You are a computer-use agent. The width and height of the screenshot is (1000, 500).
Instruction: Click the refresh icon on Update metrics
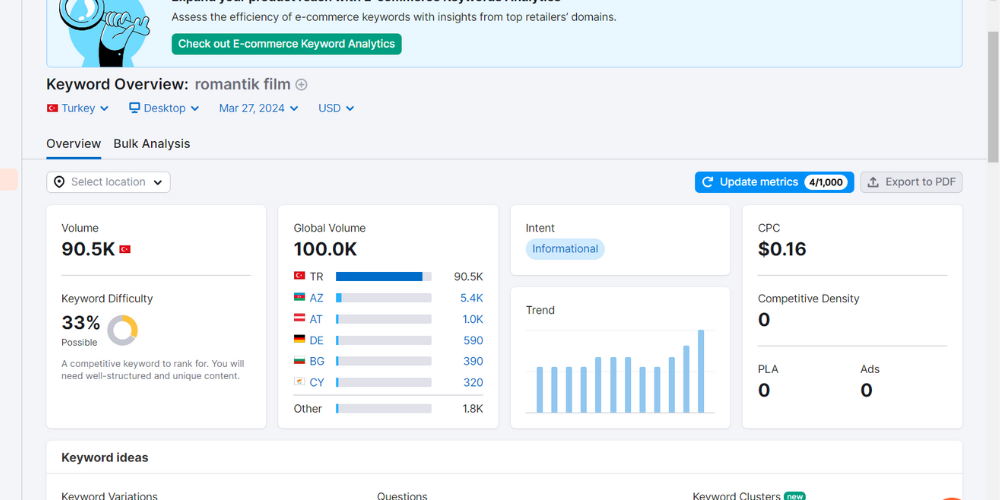click(707, 182)
